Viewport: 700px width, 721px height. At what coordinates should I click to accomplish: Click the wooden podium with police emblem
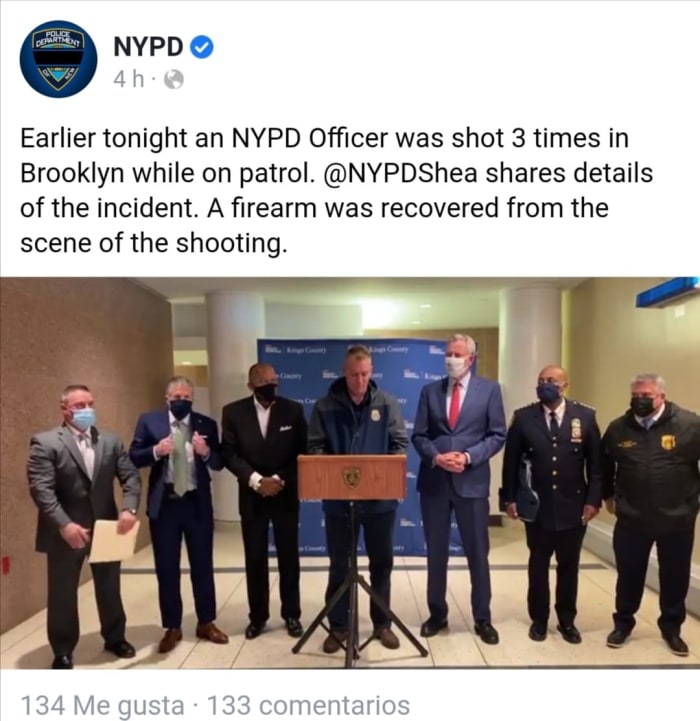[x=352, y=477]
